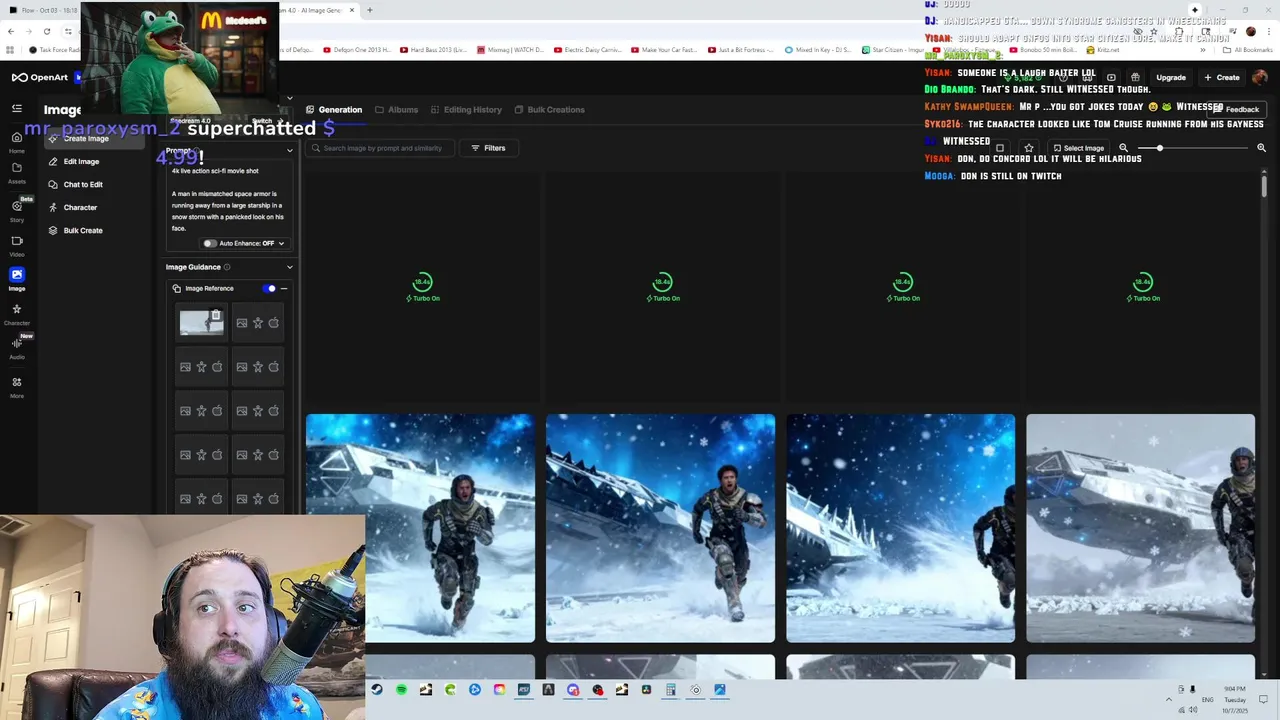
Task: Collapse the sidebar with the menu icon
Action: 17,108
